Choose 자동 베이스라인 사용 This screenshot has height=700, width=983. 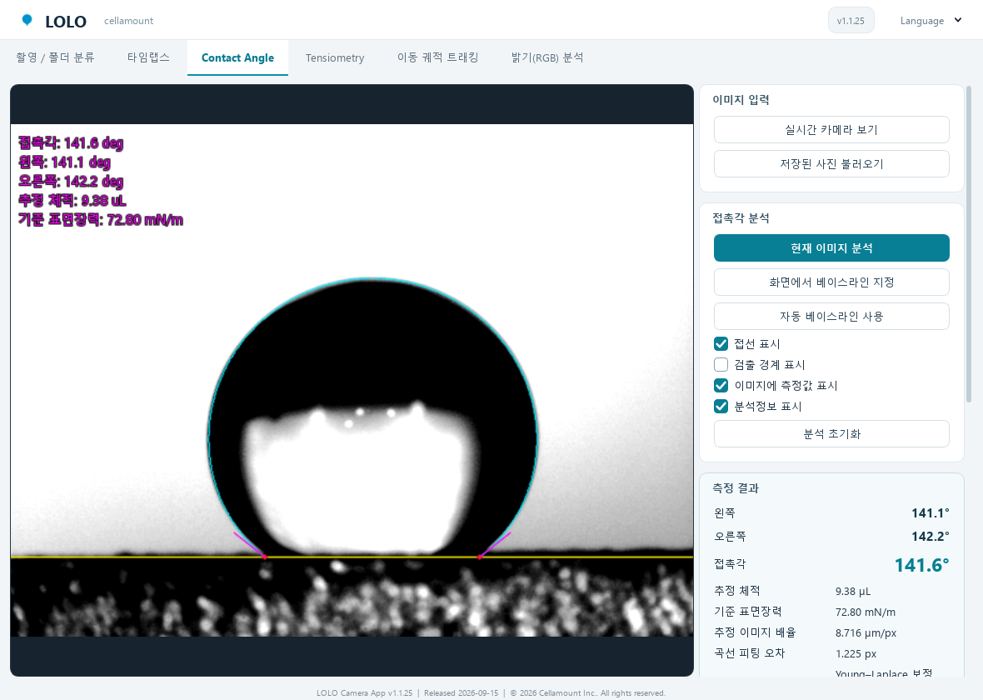click(831, 316)
